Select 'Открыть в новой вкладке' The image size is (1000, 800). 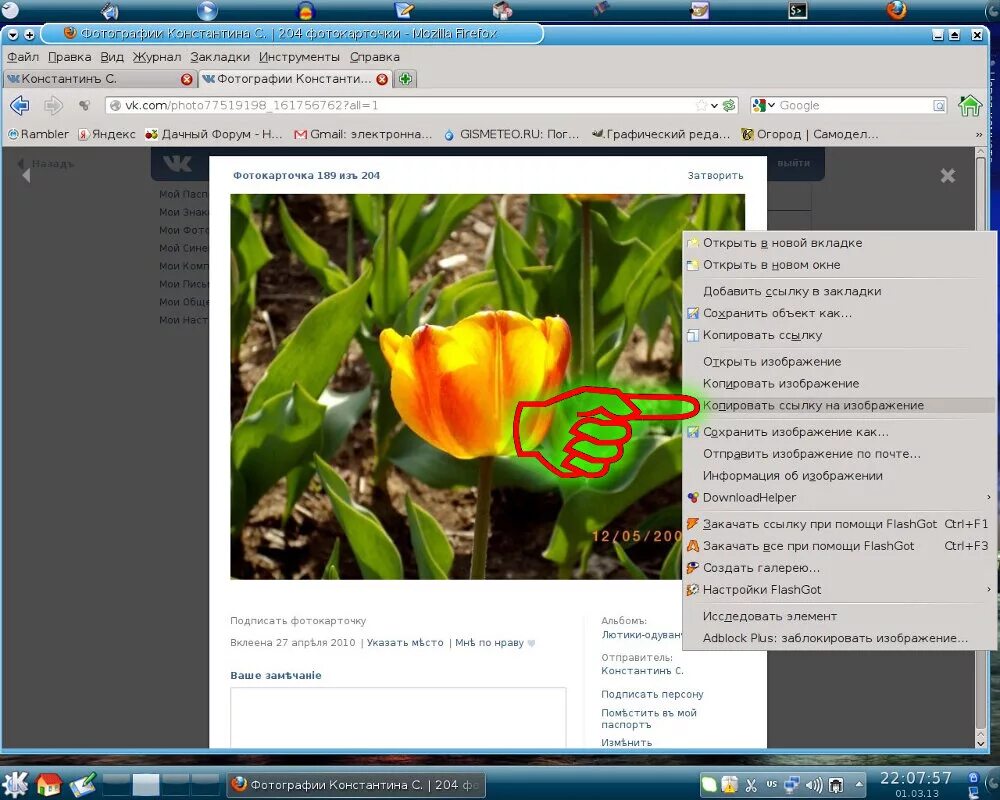[839, 243]
